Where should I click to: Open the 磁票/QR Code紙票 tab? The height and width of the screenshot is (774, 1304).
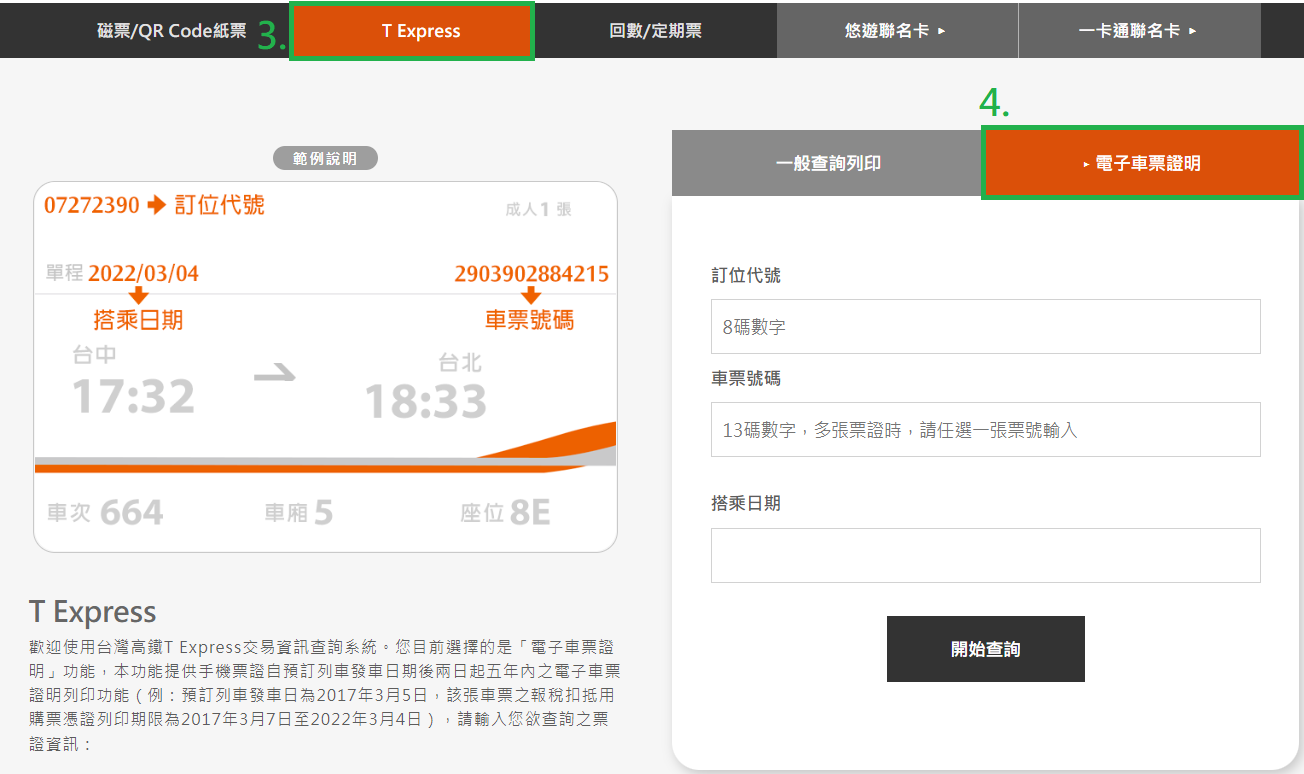pos(171,30)
